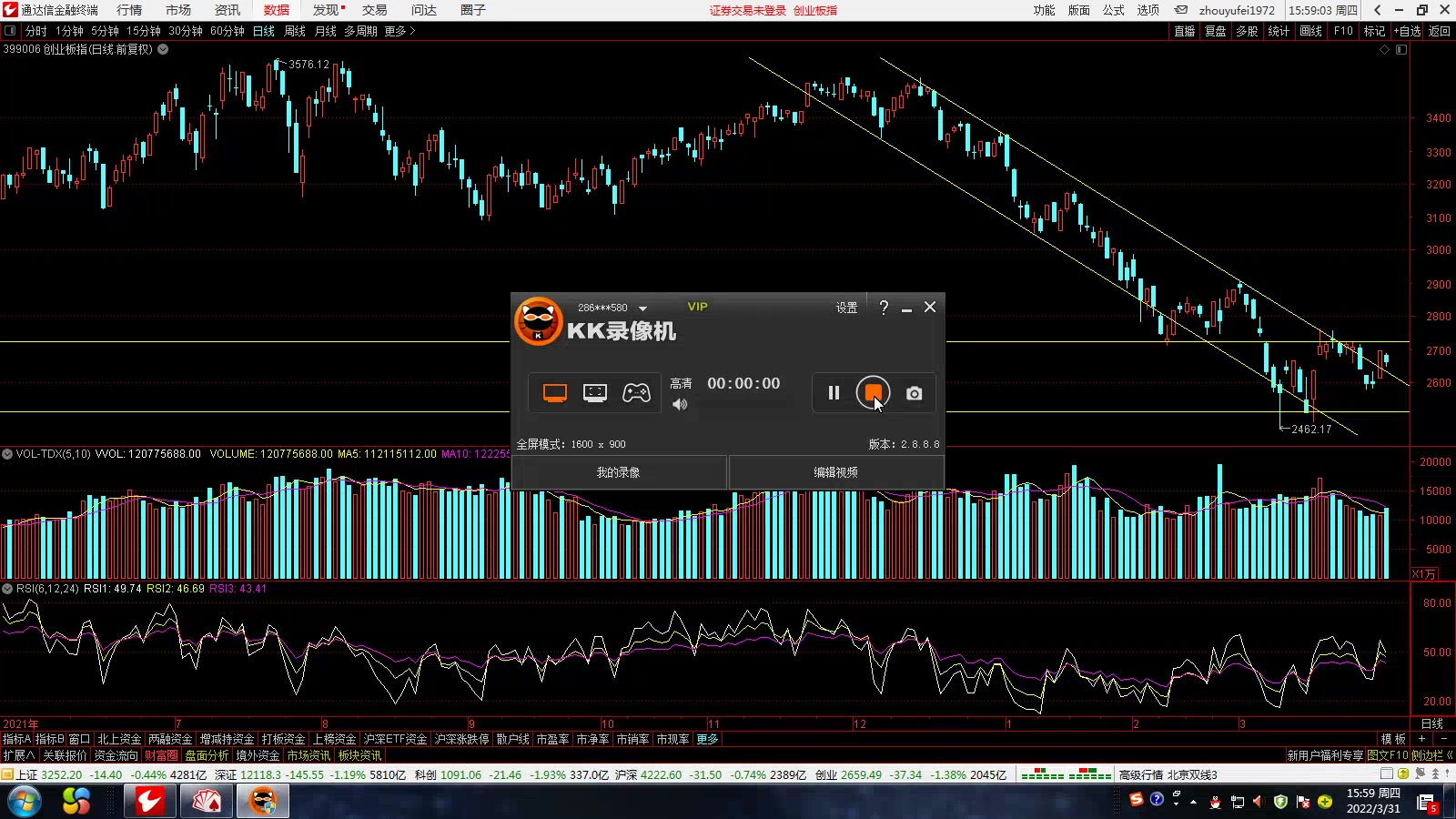Mute the KK recorder speaker icon
The image size is (1456, 819).
tap(680, 404)
